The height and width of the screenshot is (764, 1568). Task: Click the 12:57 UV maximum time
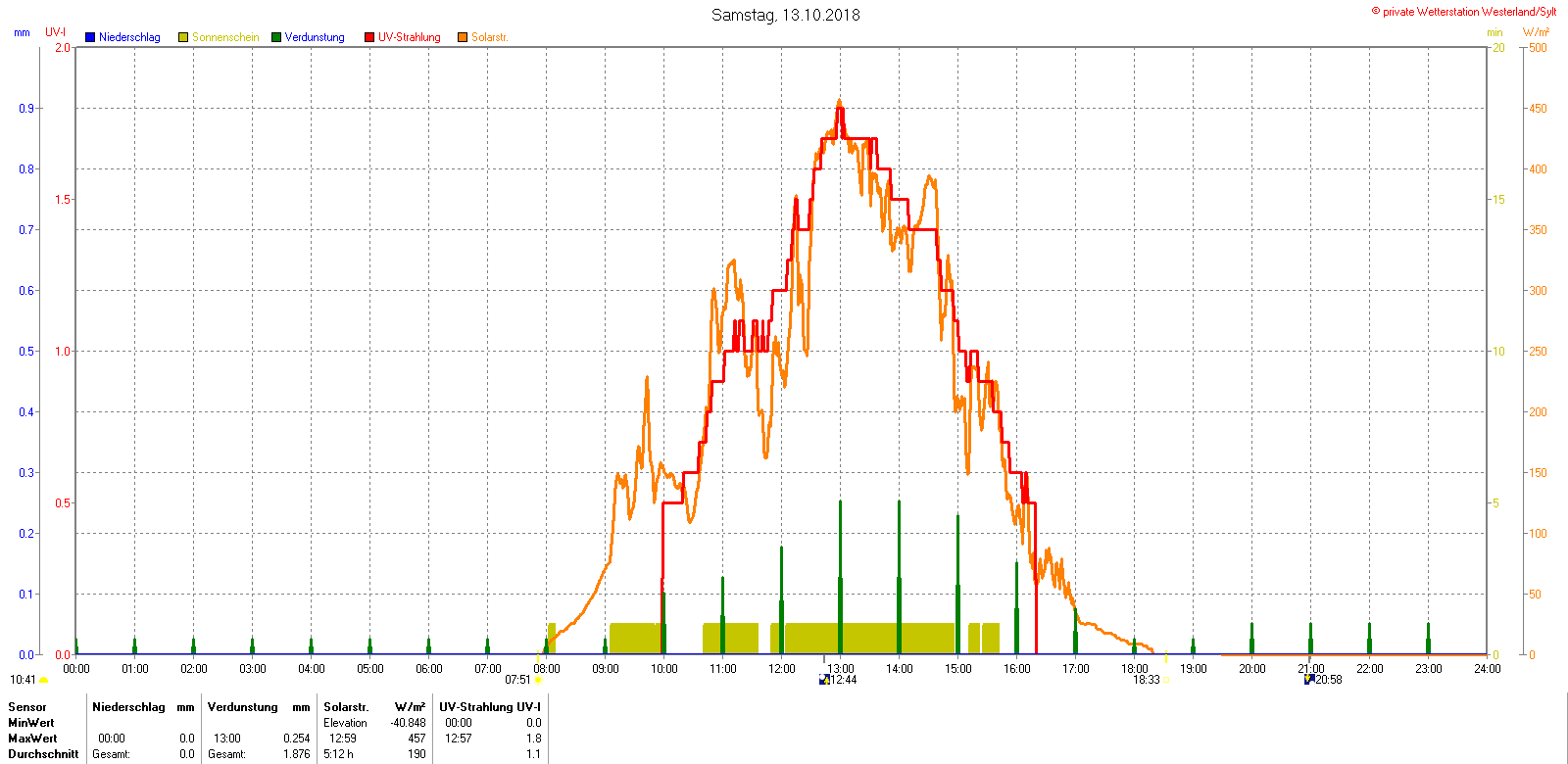(x=459, y=739)
